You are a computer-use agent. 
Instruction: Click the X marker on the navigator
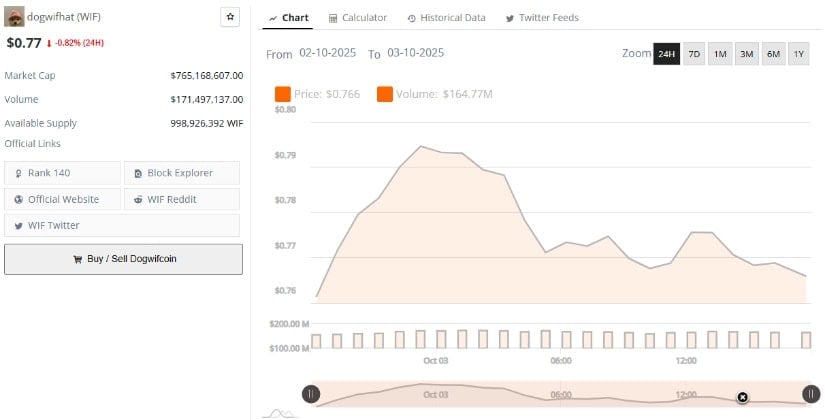point(742,397)
